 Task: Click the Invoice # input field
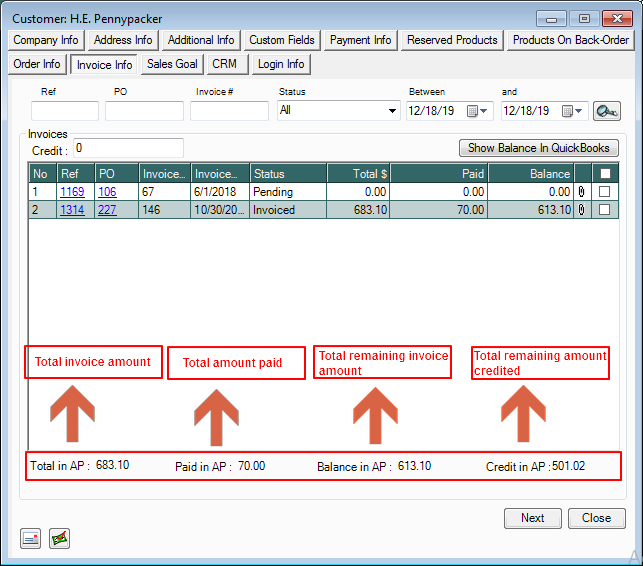pyautogui.click(x=229, y=111)
